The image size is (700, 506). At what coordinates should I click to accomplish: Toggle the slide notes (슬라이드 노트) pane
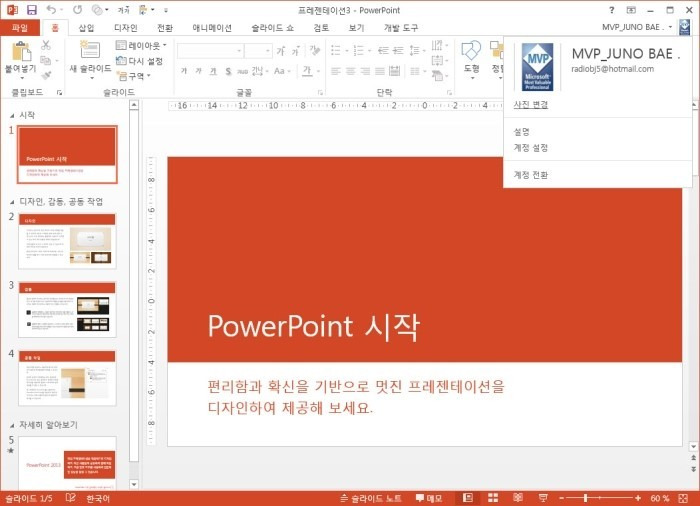click(371, 498)
